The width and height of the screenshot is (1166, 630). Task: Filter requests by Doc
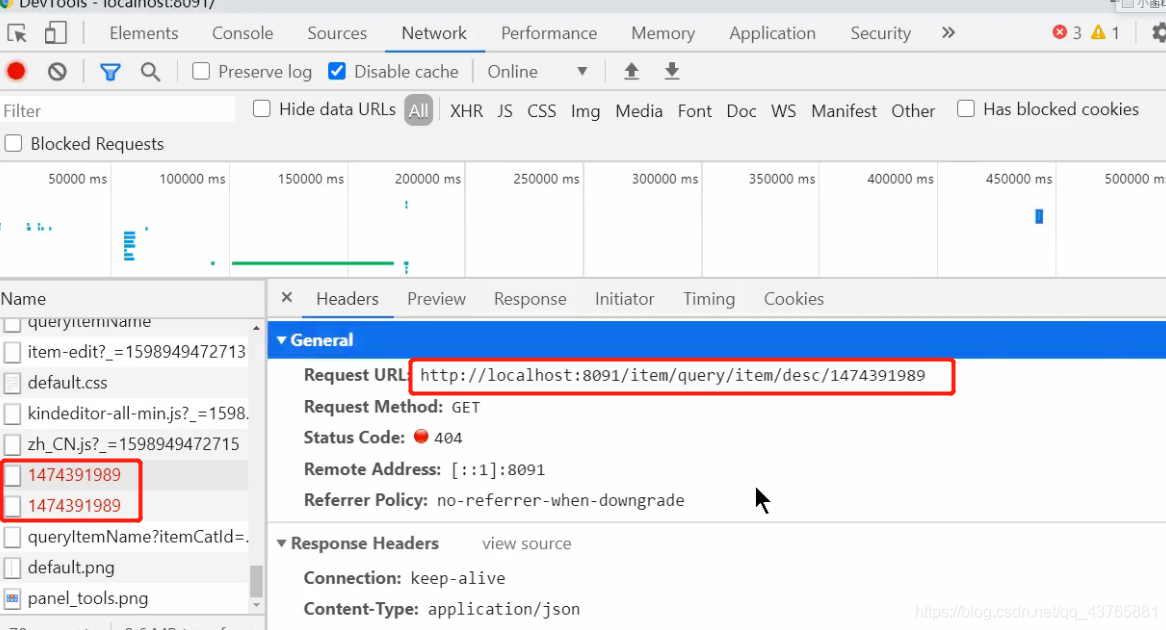pyautogui.click(x=741, y=111)
